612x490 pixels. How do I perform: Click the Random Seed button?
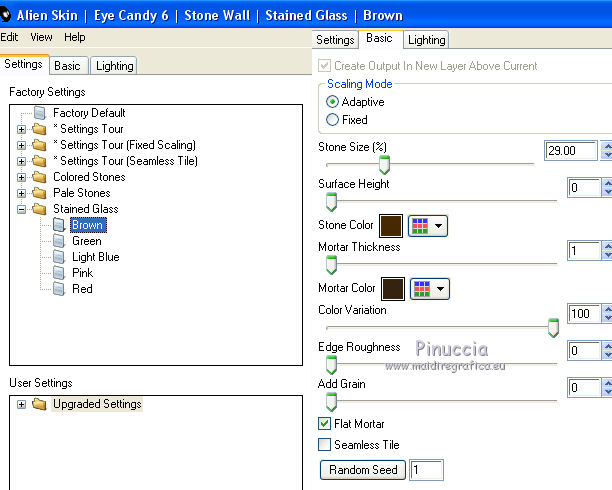point(363,470)
